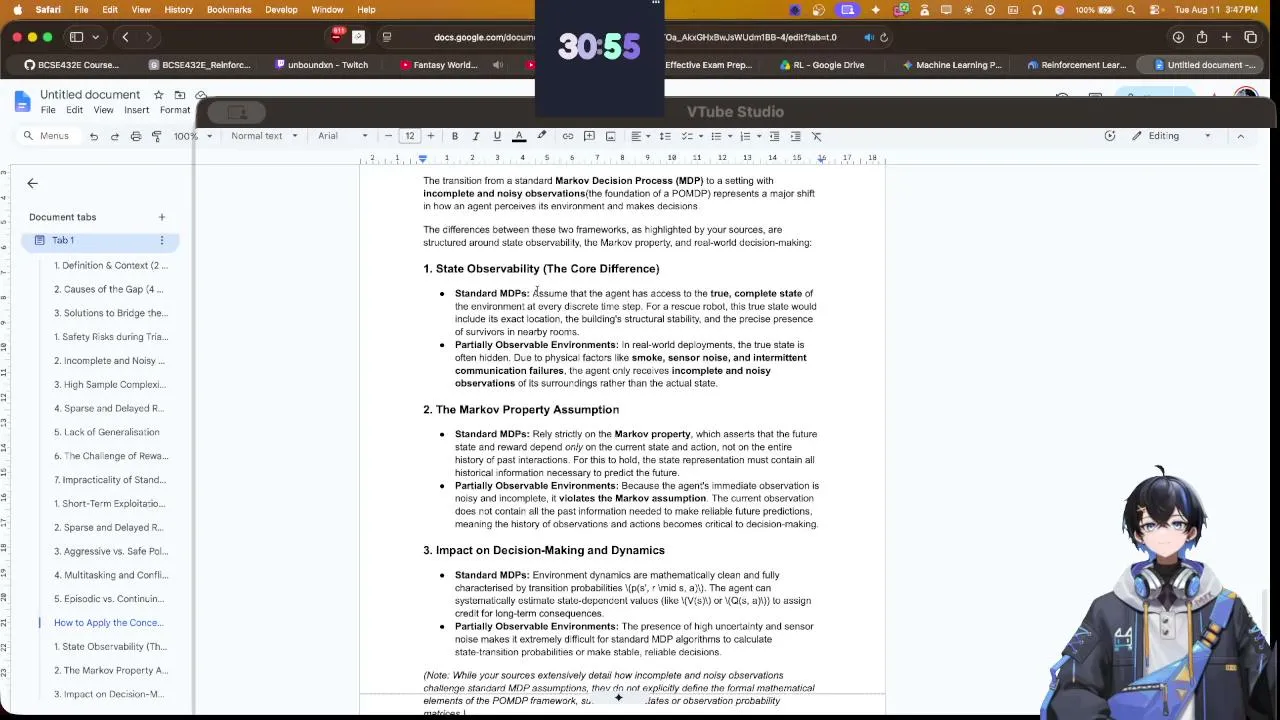The height and width of the screenshot is (720, 1280).
Task: Insert an image from the toolbar
Action: coord(610,136)
